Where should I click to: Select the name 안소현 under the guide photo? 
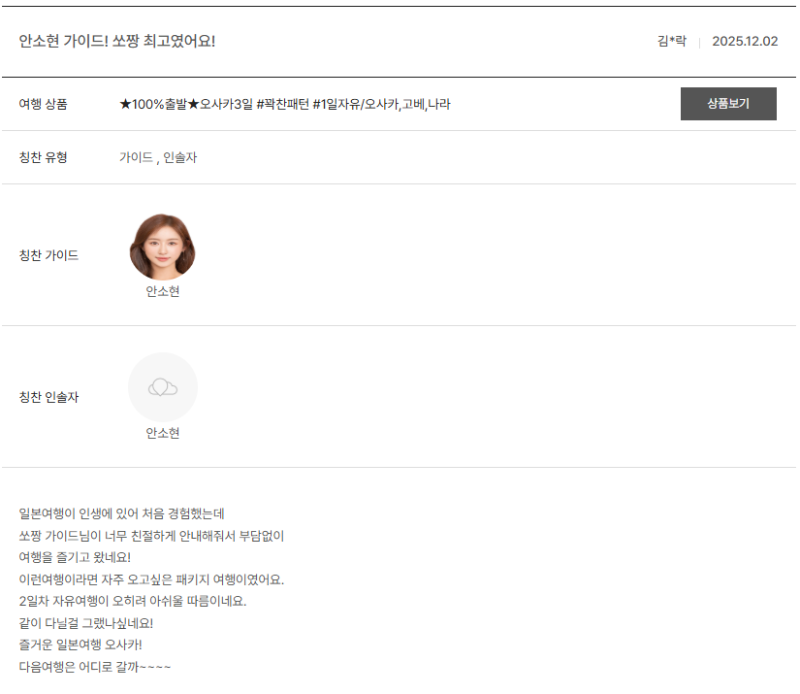pyautogui.click(x=162, y=292)
